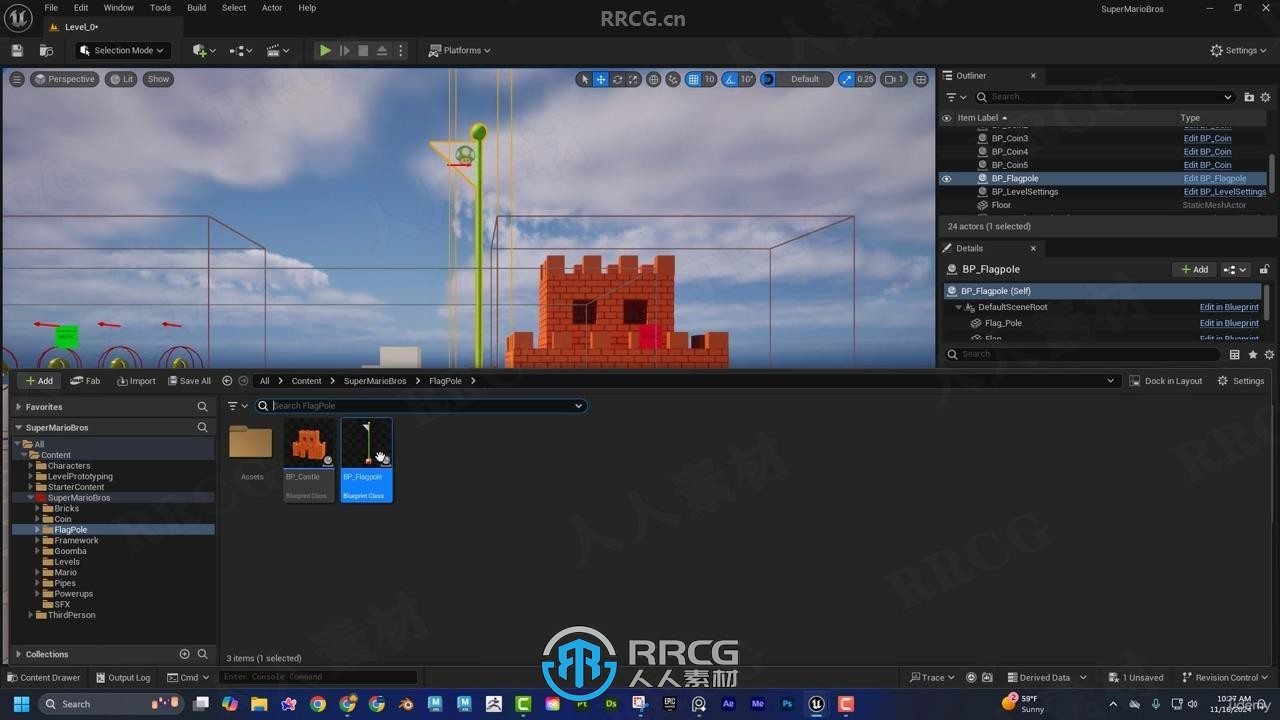
Task: Open the top-right Settings dropdown
Action: (x=1239, y=50)
